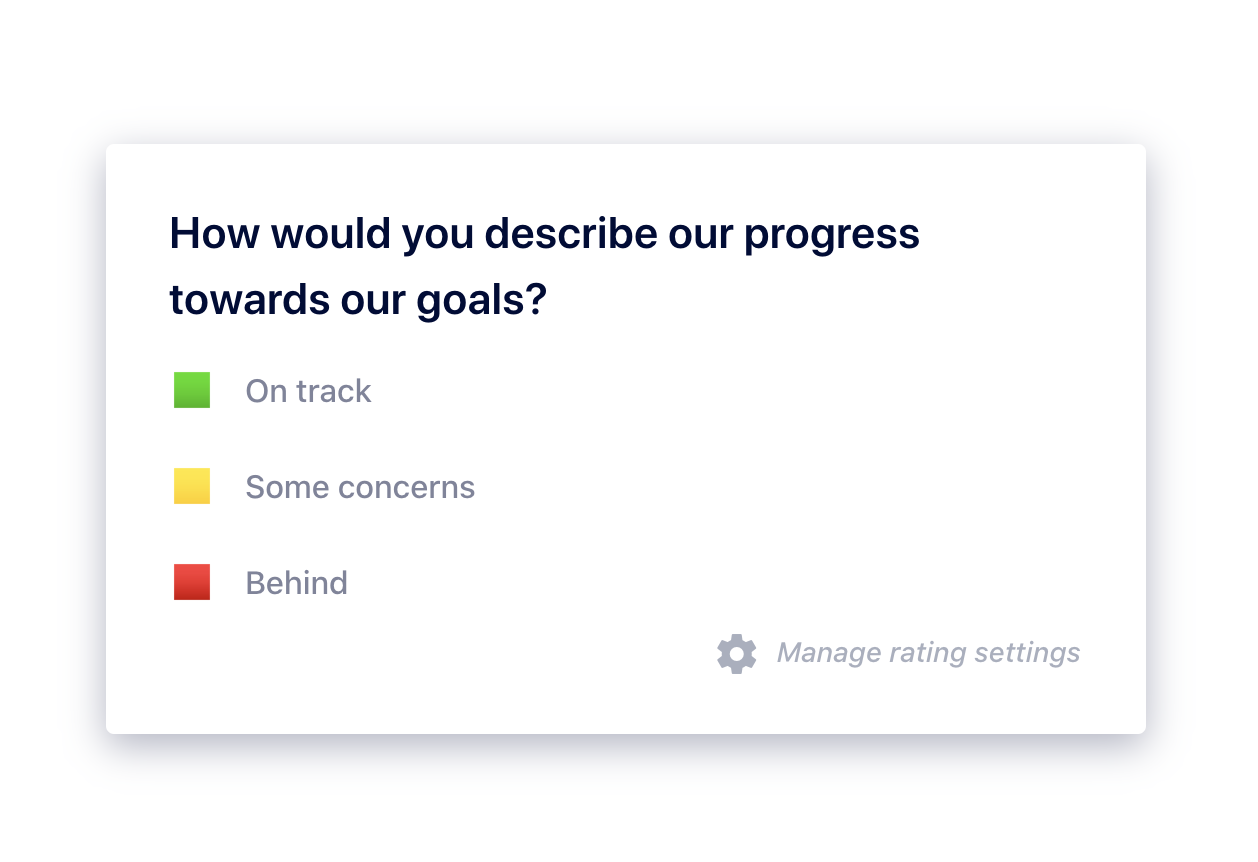Mark progress as red Behind
Viewport: 1258px width, 862px height.
[x=261, y=582]
